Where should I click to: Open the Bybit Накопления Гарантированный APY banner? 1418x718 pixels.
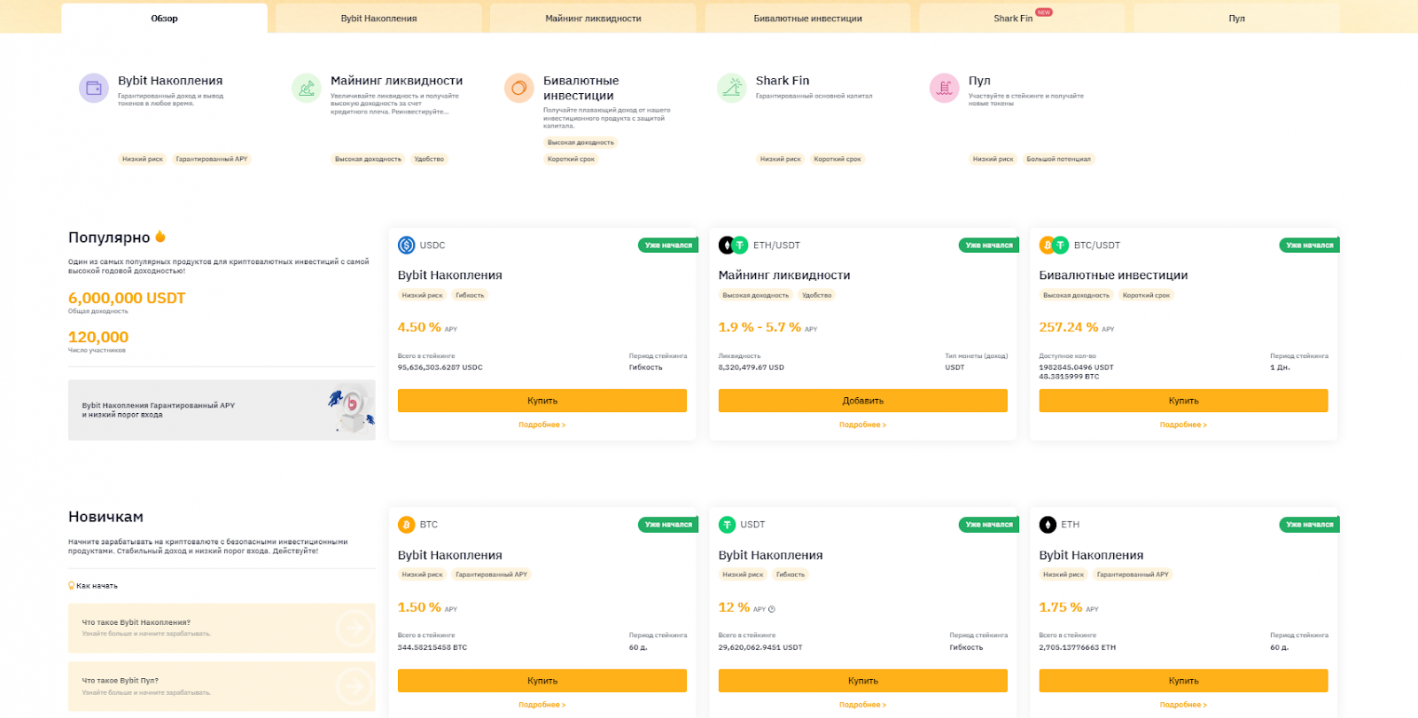click(x=222, y=410)
